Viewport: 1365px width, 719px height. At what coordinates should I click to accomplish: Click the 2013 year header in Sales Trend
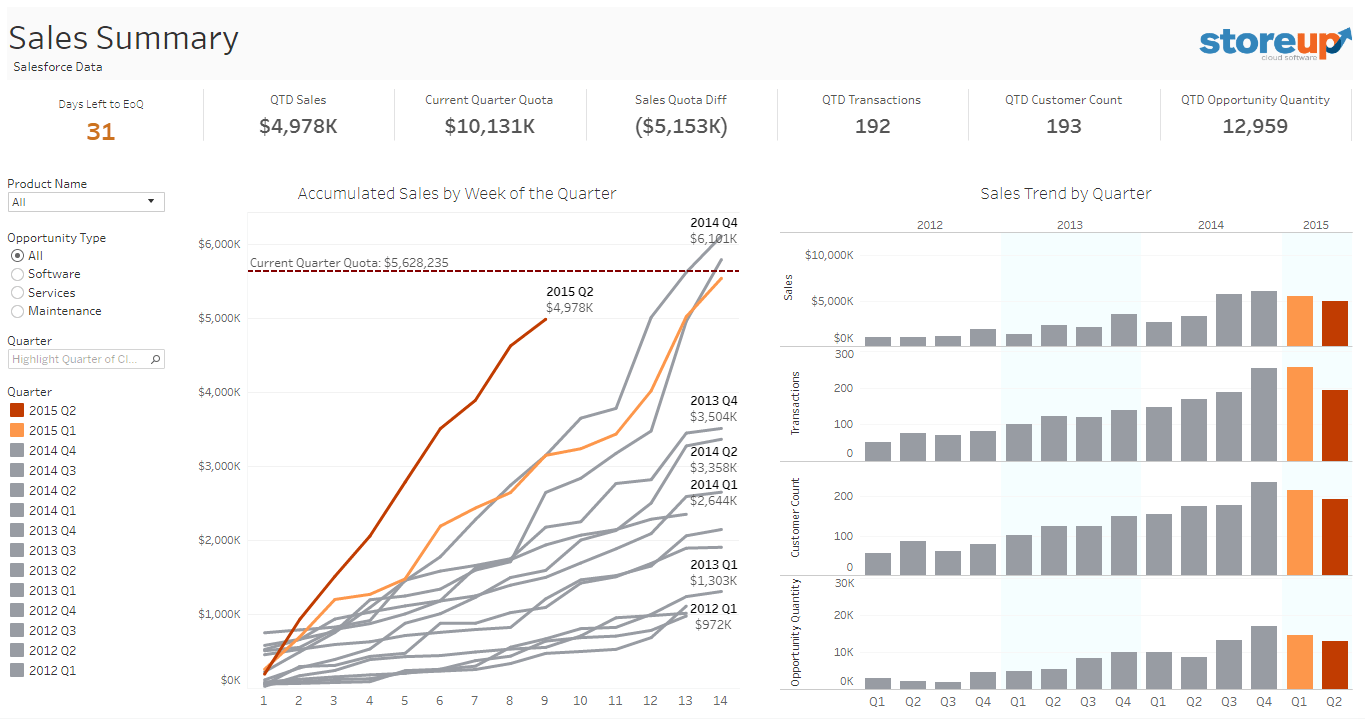pyautogui.click(x=1070, y=225)
